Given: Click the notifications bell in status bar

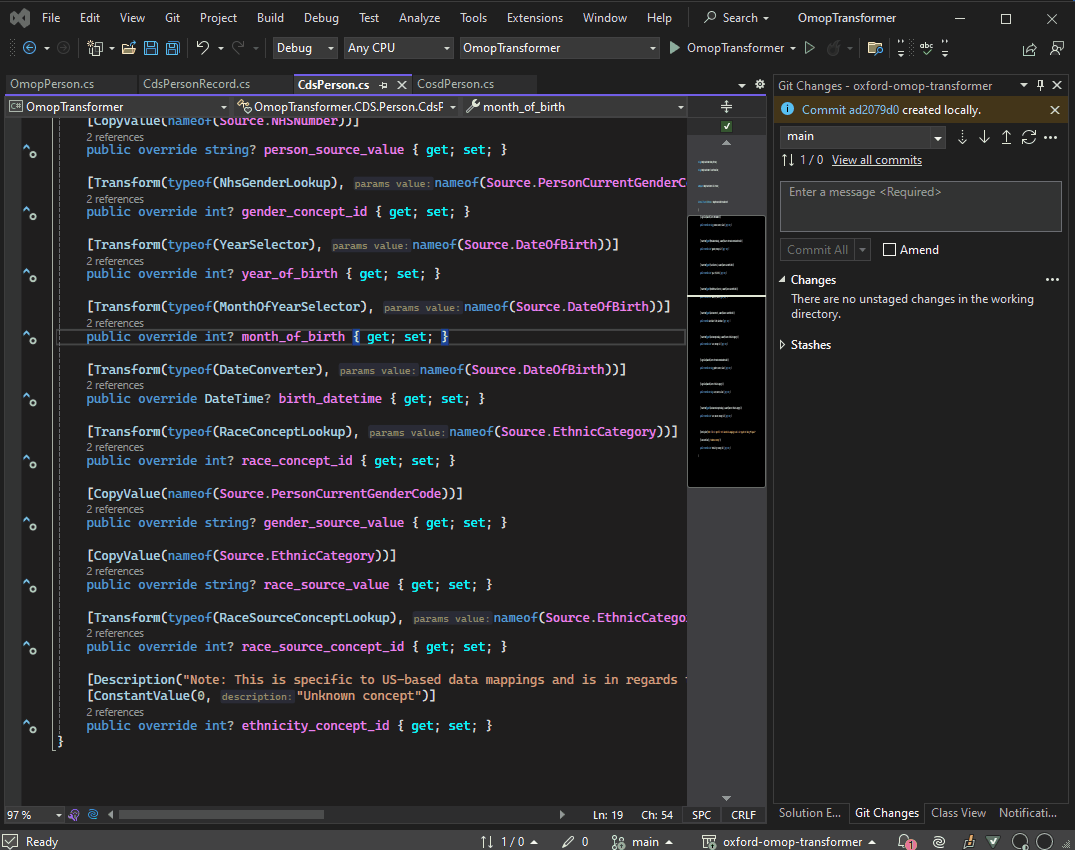Looking at the screenshot, I should point(904,842).
